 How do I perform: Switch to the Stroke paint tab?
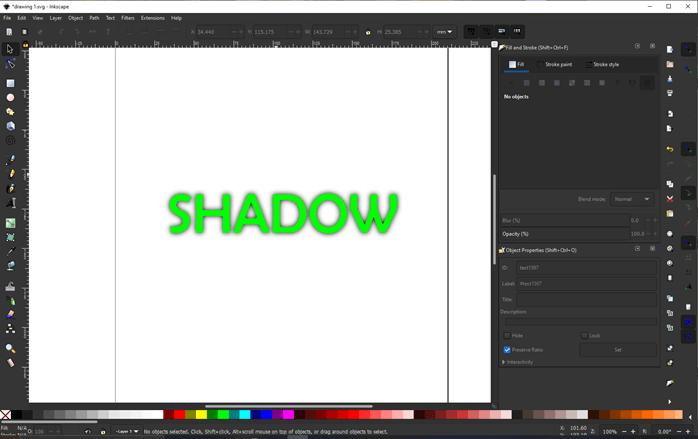point(555,65)
